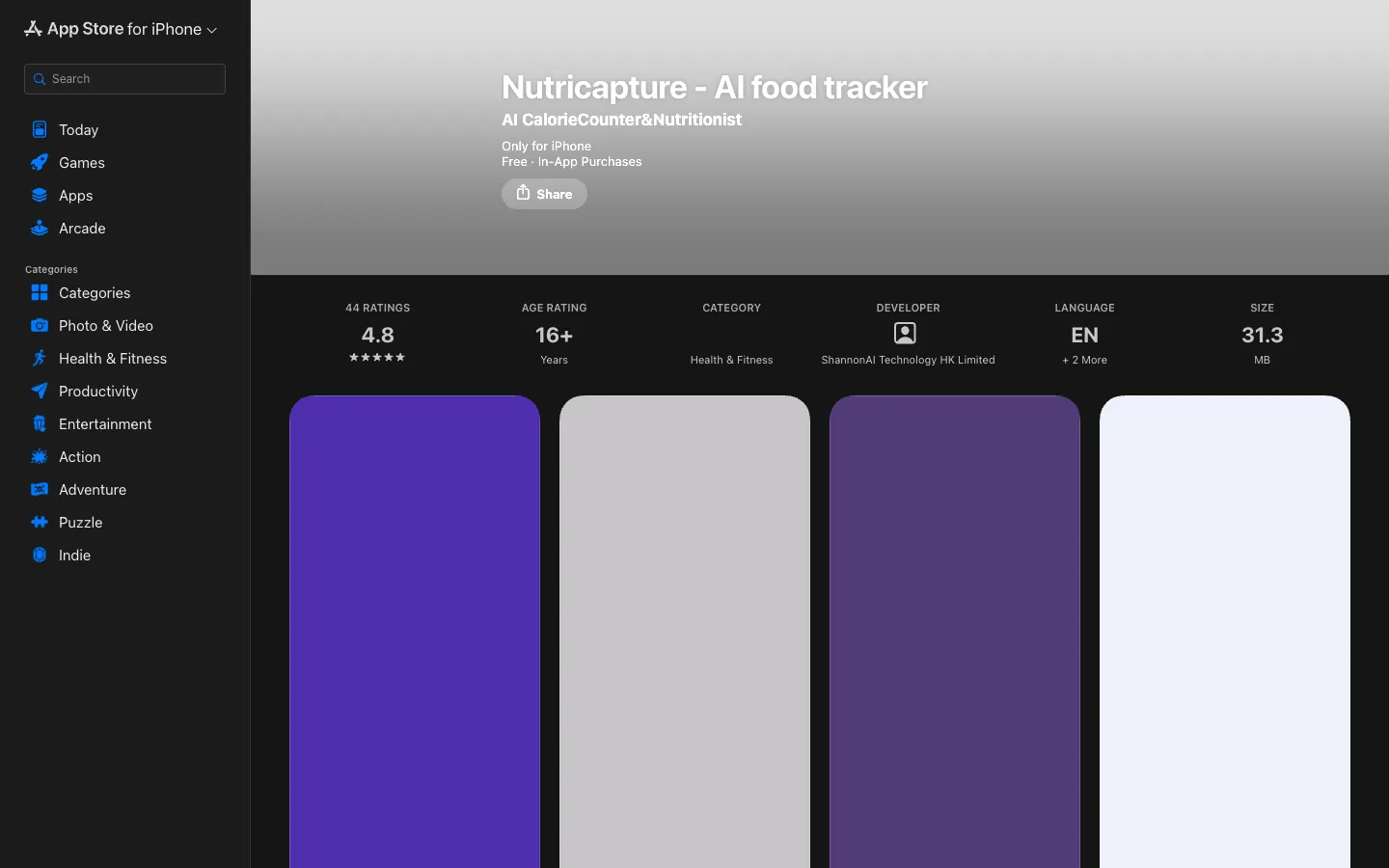The width and height of the screenshot is (1389, 868).
Task: Click the Share button
Action: pyautogui.click(x=544, y=194)
